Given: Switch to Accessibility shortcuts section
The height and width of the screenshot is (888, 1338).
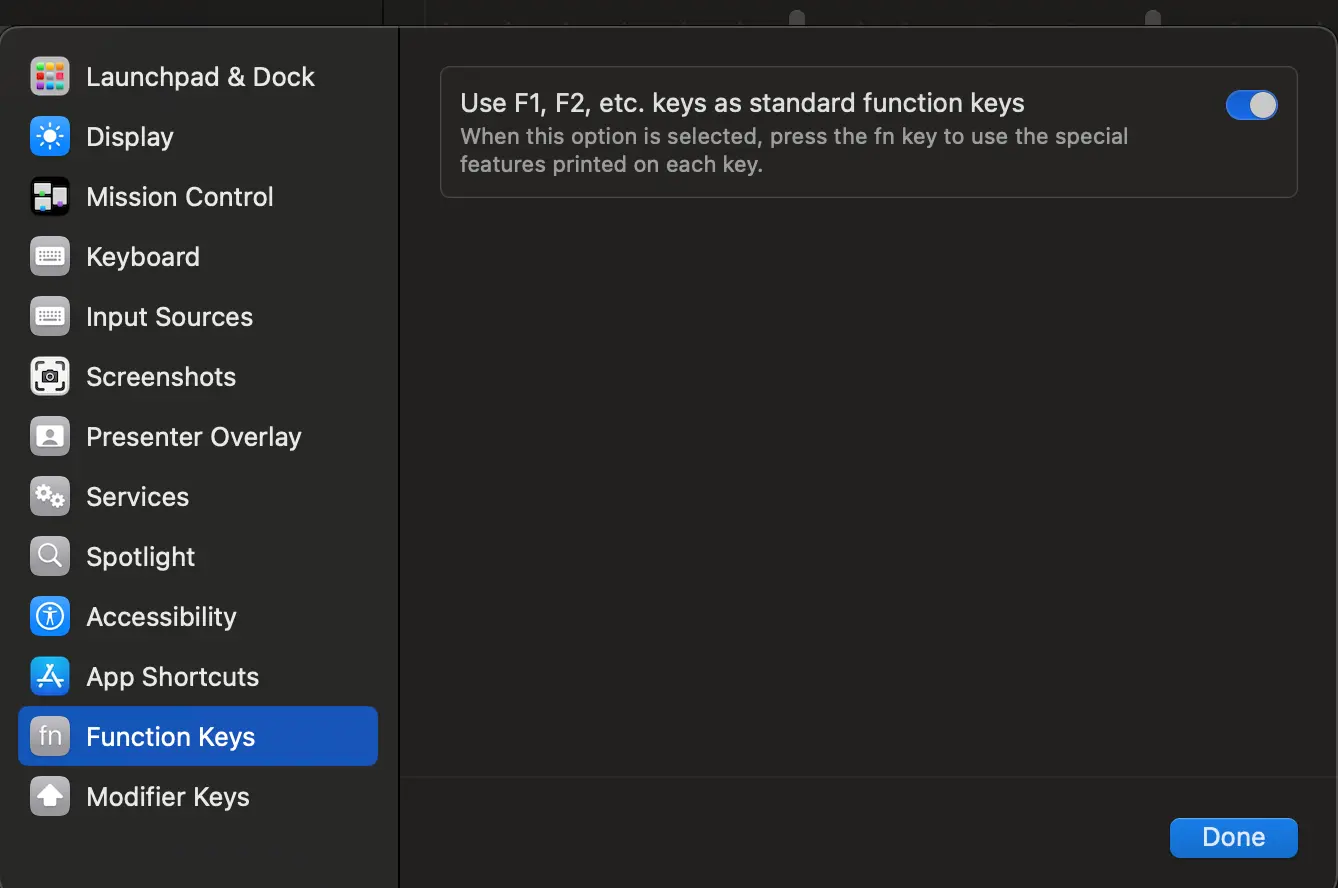Looking at the screenshot, I should point(161,617).
